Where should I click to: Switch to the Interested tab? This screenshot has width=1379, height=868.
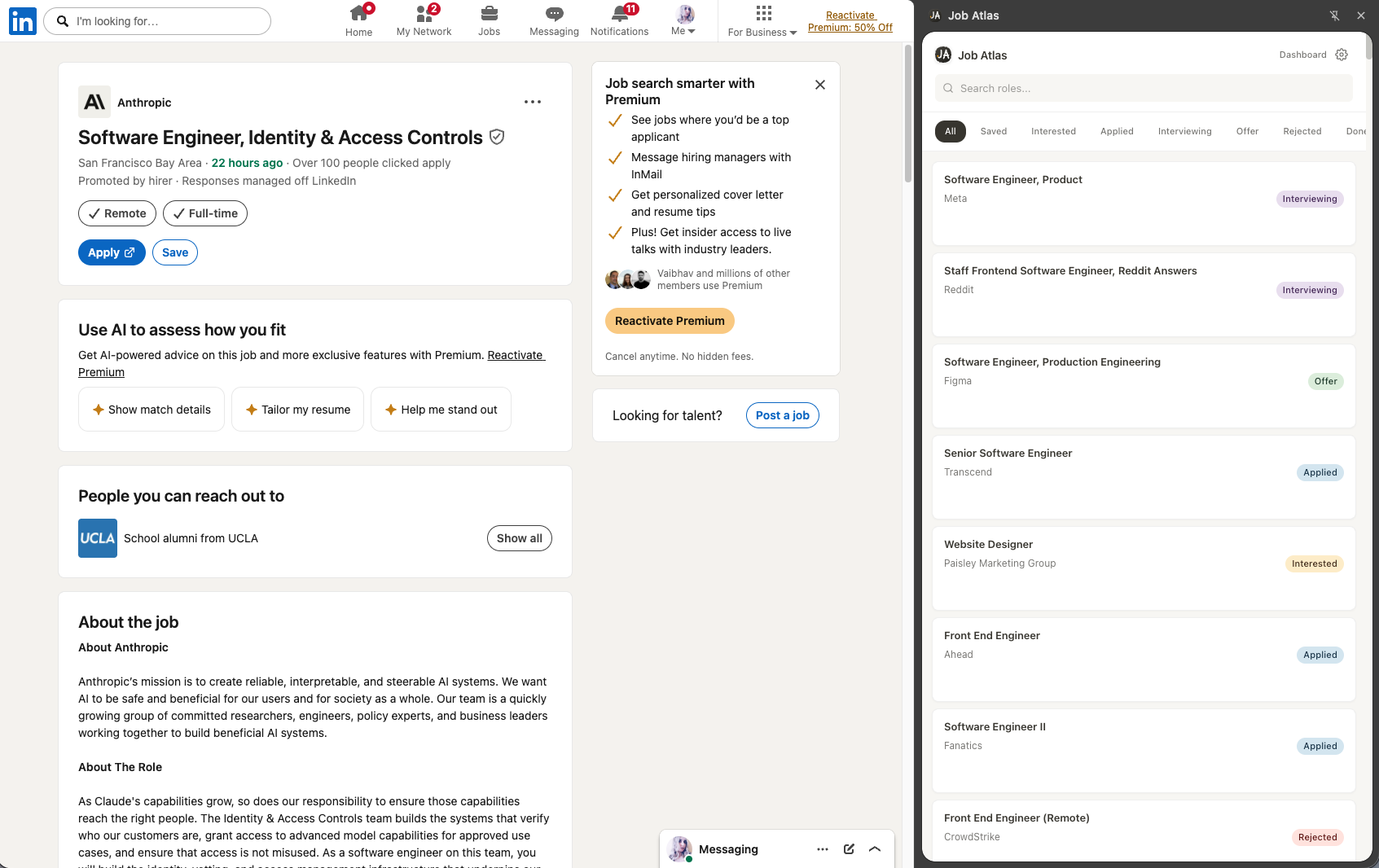pos(1053,131)
